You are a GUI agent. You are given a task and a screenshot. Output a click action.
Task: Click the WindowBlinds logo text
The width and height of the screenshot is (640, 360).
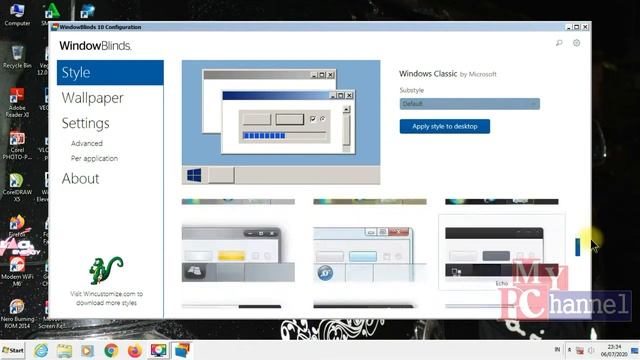(95, 46)
